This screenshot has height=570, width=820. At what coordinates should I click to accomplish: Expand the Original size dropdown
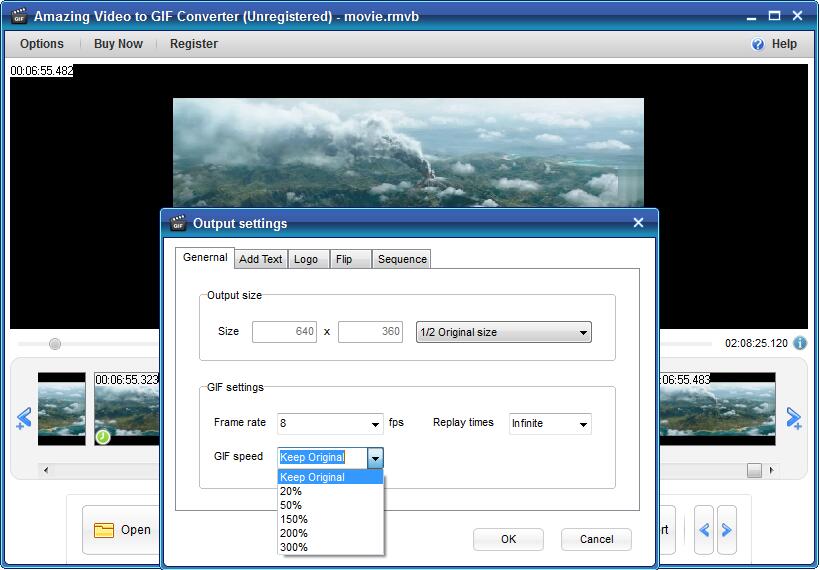583,332
